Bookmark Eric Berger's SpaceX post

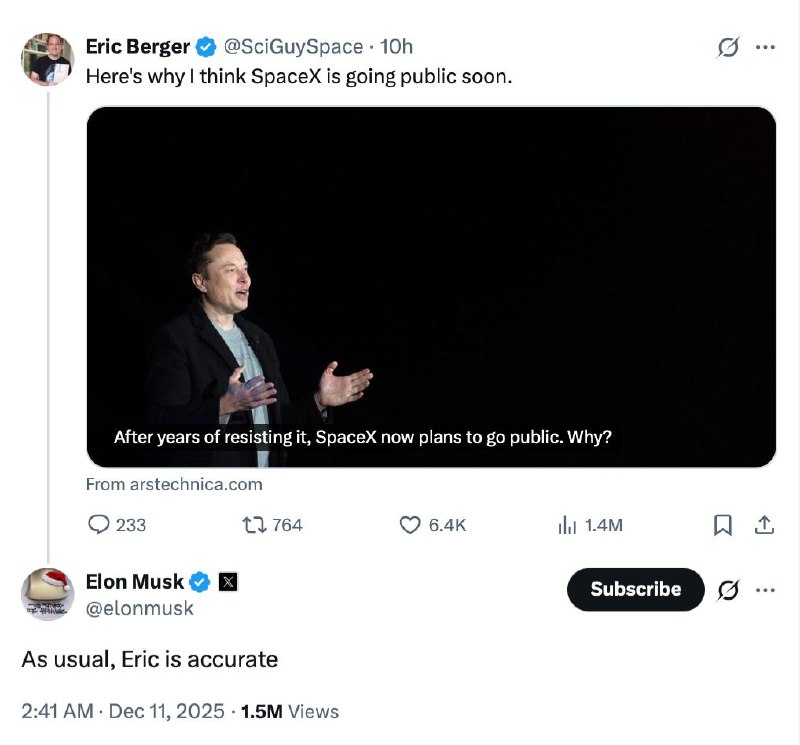click(x=723, y=525)
